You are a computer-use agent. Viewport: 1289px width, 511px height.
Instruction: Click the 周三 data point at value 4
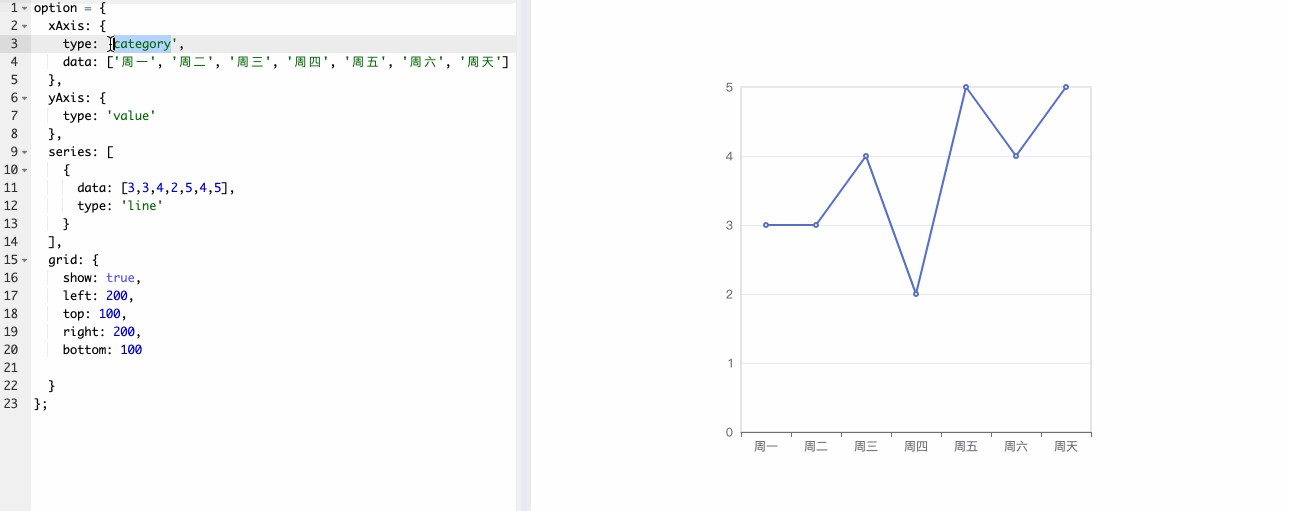pyautogui.click(x=866, y=156)
